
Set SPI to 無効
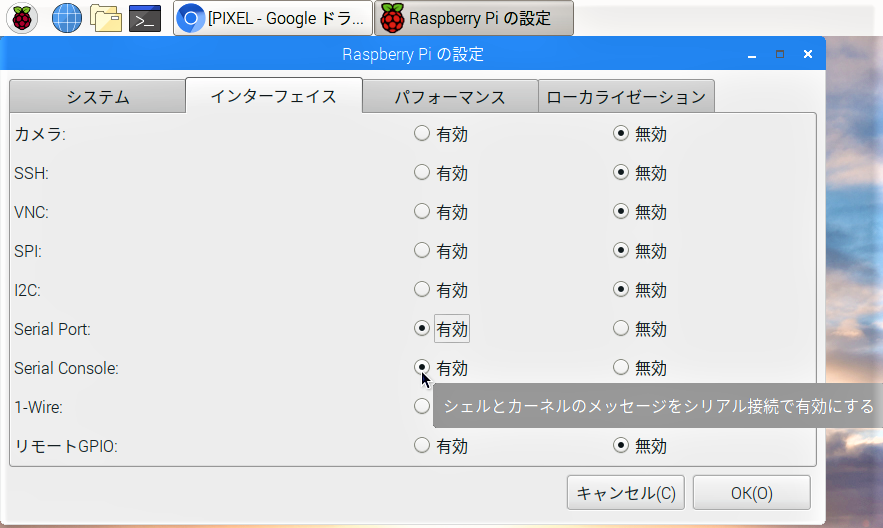coord(621,250)
